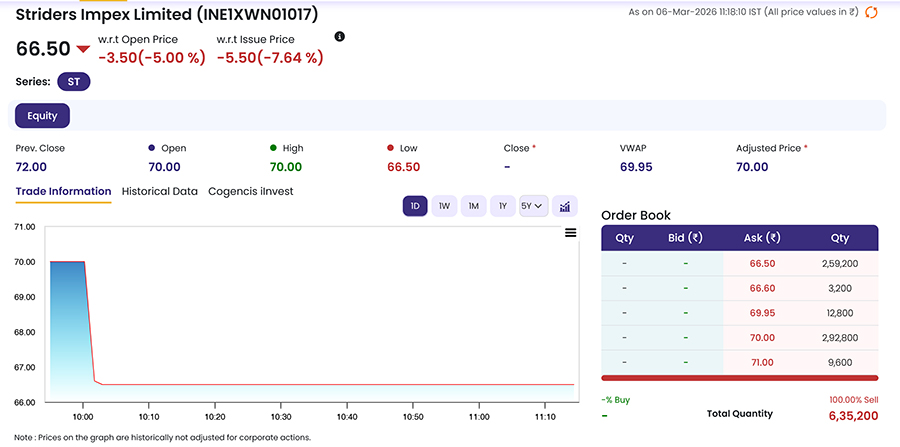The image size is (900, 447).
Task: Click the ST series badge
Action: point(73,82)
